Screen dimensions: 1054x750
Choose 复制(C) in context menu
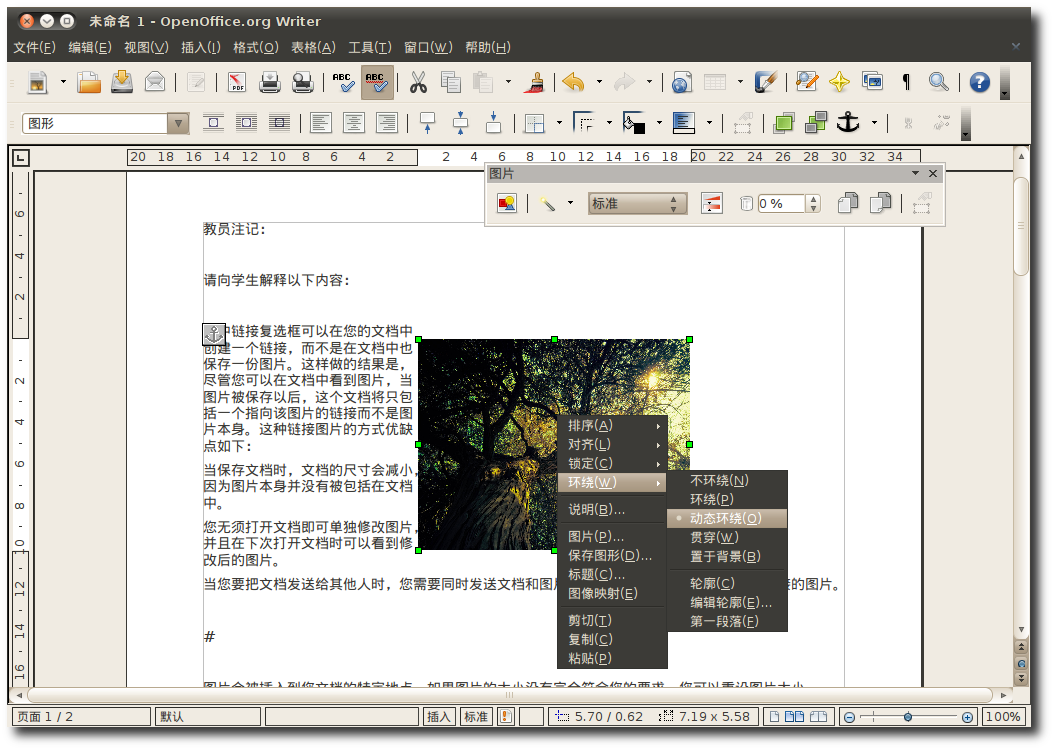click(x=612, y=639)
